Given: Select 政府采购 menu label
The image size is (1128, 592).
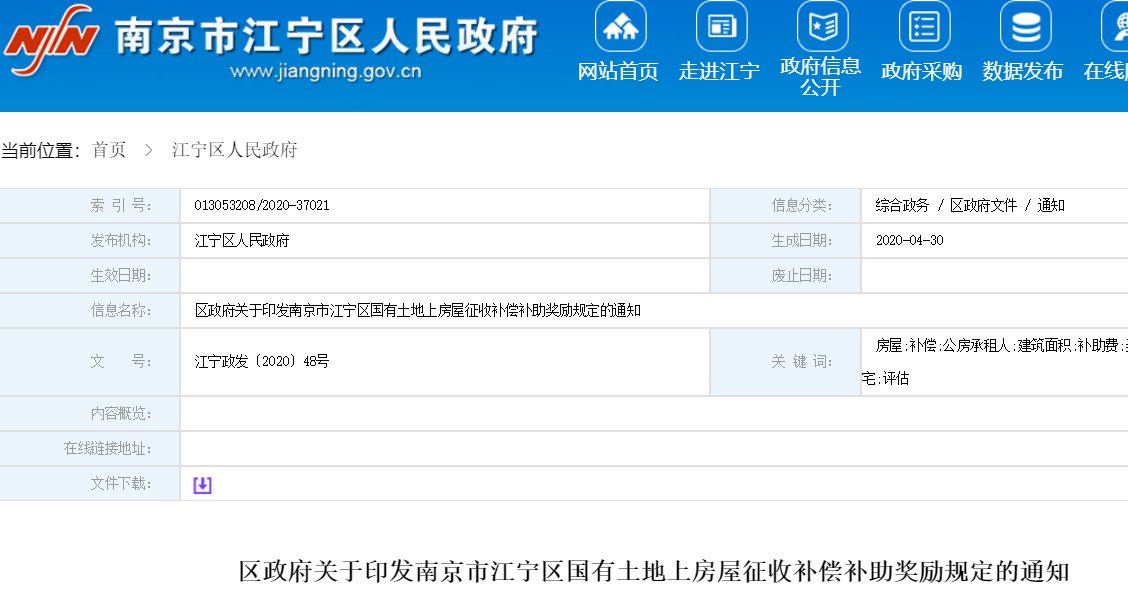Looking at the screenshot, I should coord(922,71).
